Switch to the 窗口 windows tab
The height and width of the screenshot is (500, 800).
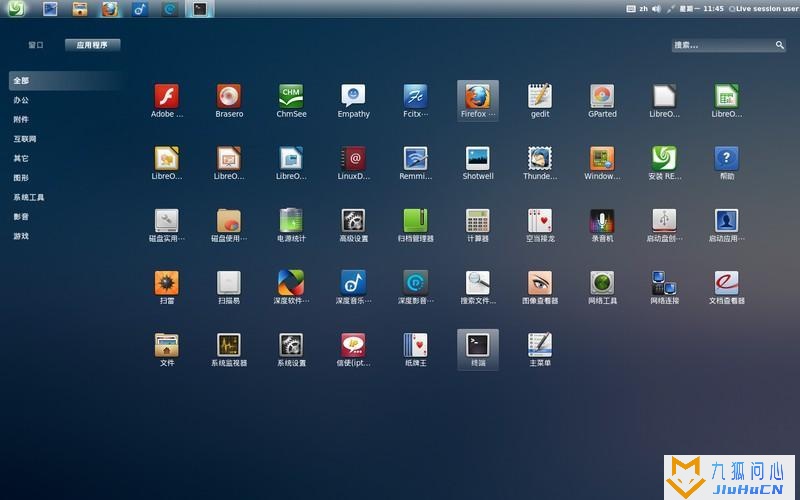point(36,45)
